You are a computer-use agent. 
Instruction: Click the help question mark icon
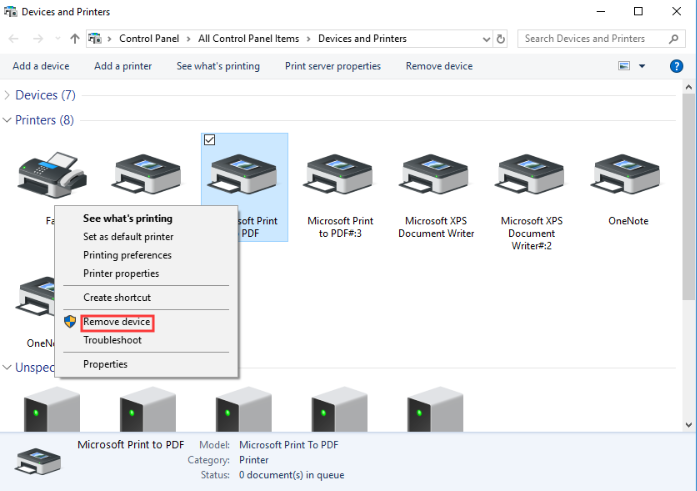pyautogui.click(x=674, y=66)
